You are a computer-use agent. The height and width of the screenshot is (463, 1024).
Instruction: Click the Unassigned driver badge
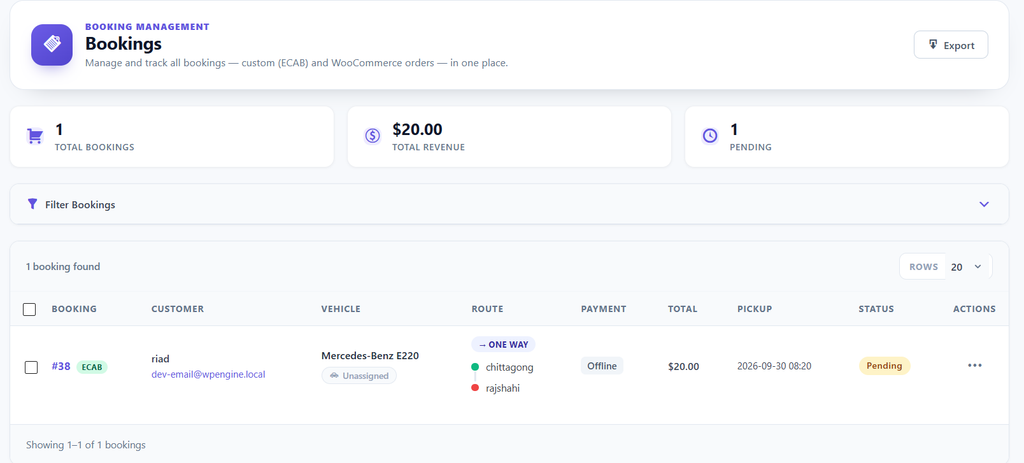(x=359, y=375)
